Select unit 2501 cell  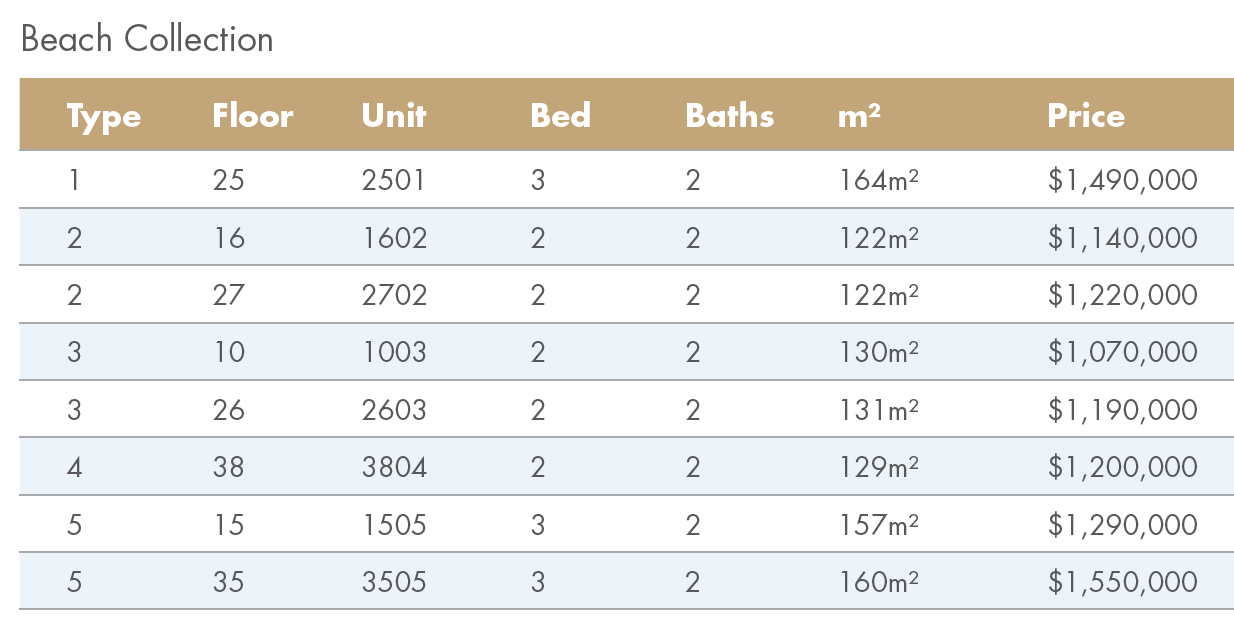(394, 180)
